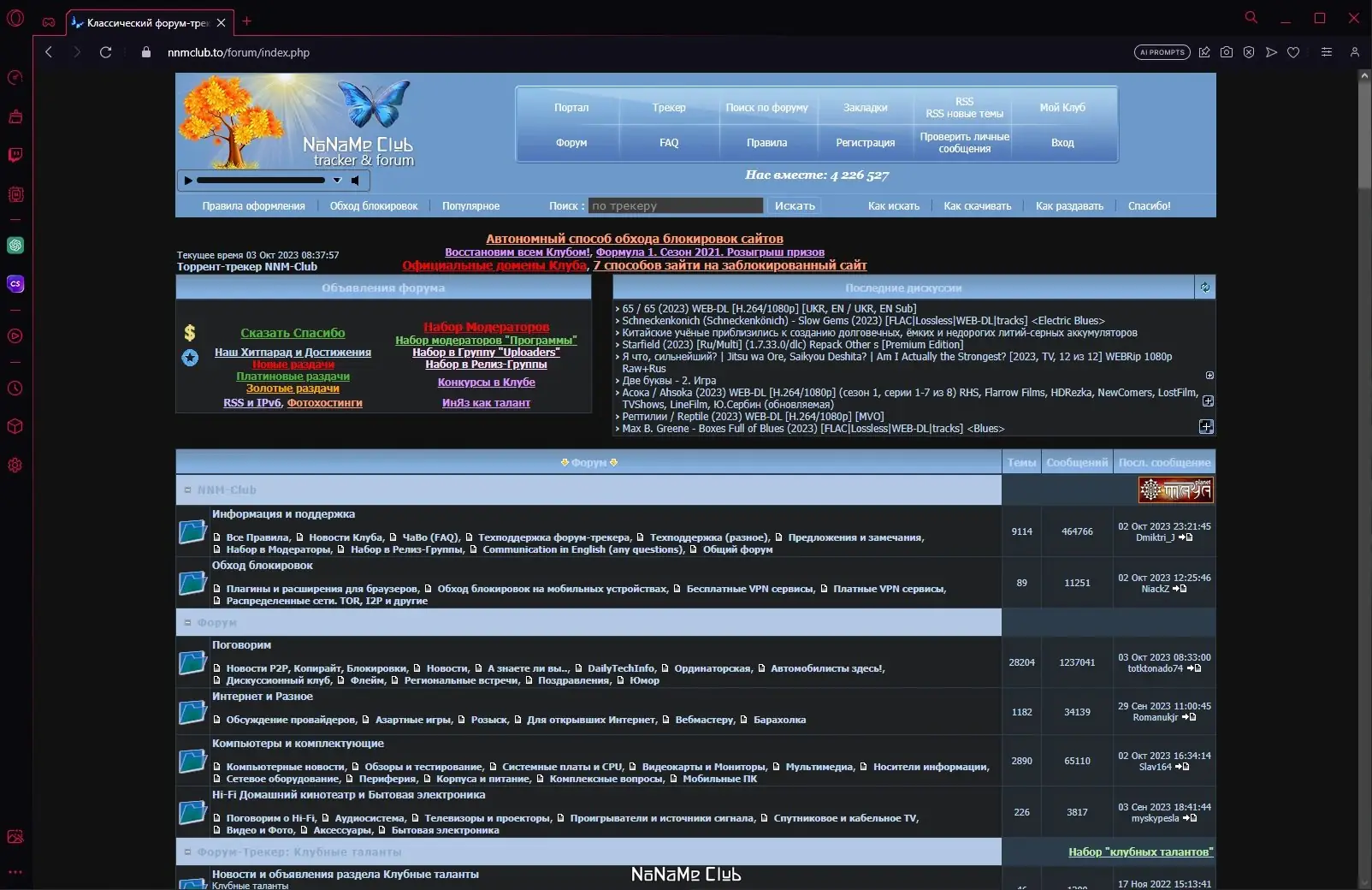Viewport: 1372px width, 890px height.
Task: Collapse the Форум category section
Action: pos(187,623)
